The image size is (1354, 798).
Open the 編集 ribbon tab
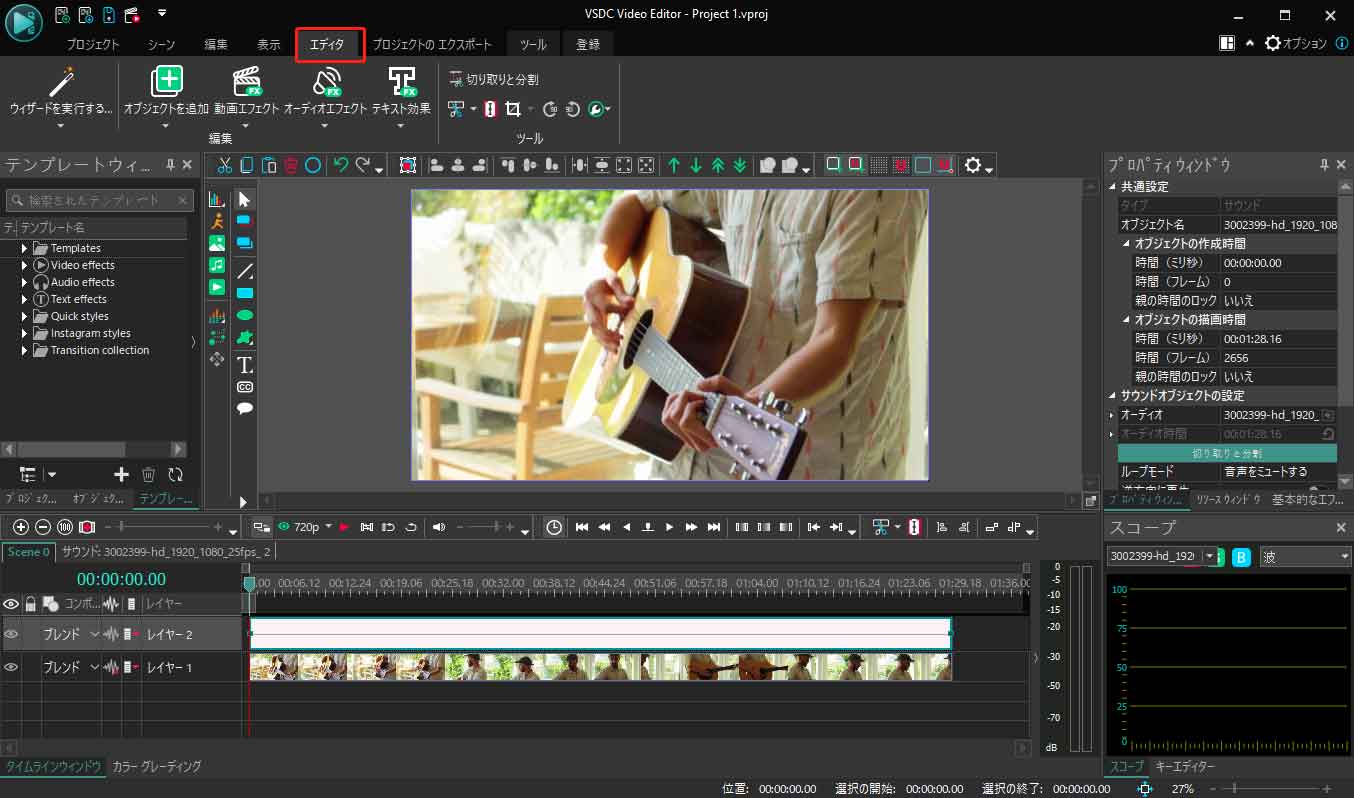click(x=215, y=45)
